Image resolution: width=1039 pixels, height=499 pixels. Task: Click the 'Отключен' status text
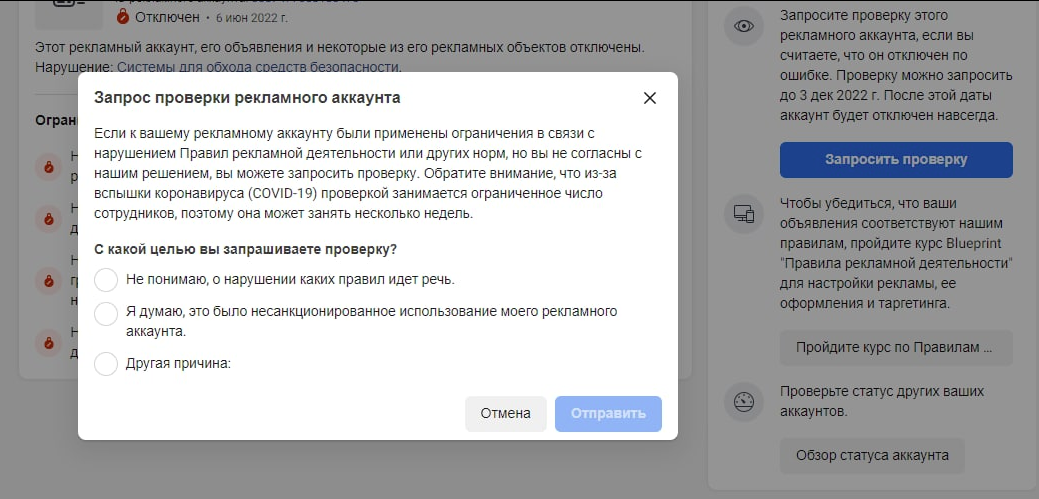point(167,17)
